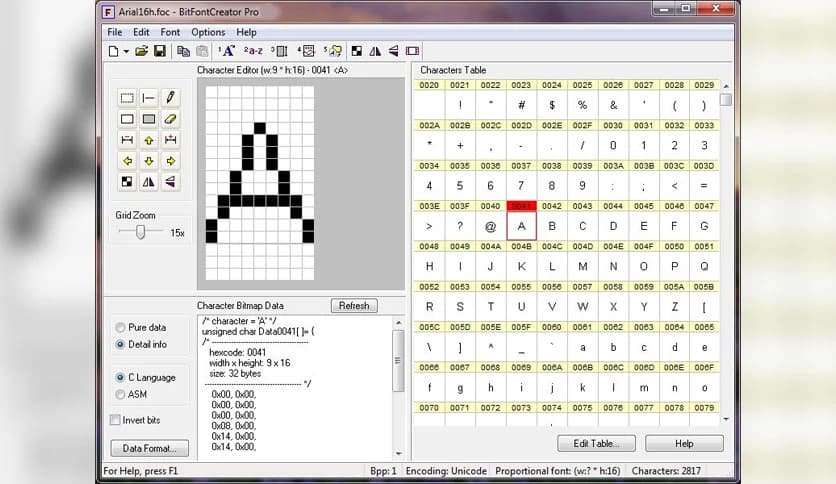Click flip vertical tool in editor palette

point(170,182)
